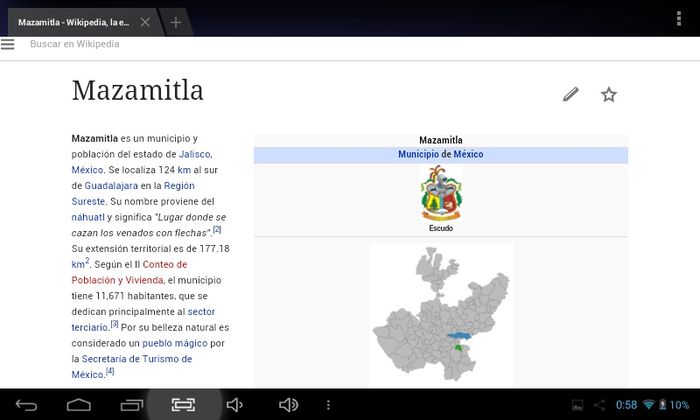Open the recent apps overview
700x420 pixels.
[x=132, y=405]
